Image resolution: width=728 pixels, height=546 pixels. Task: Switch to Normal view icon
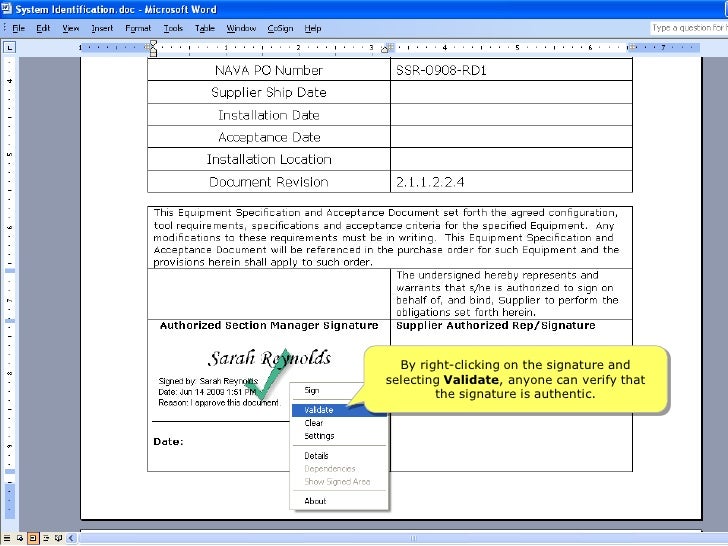7,538
